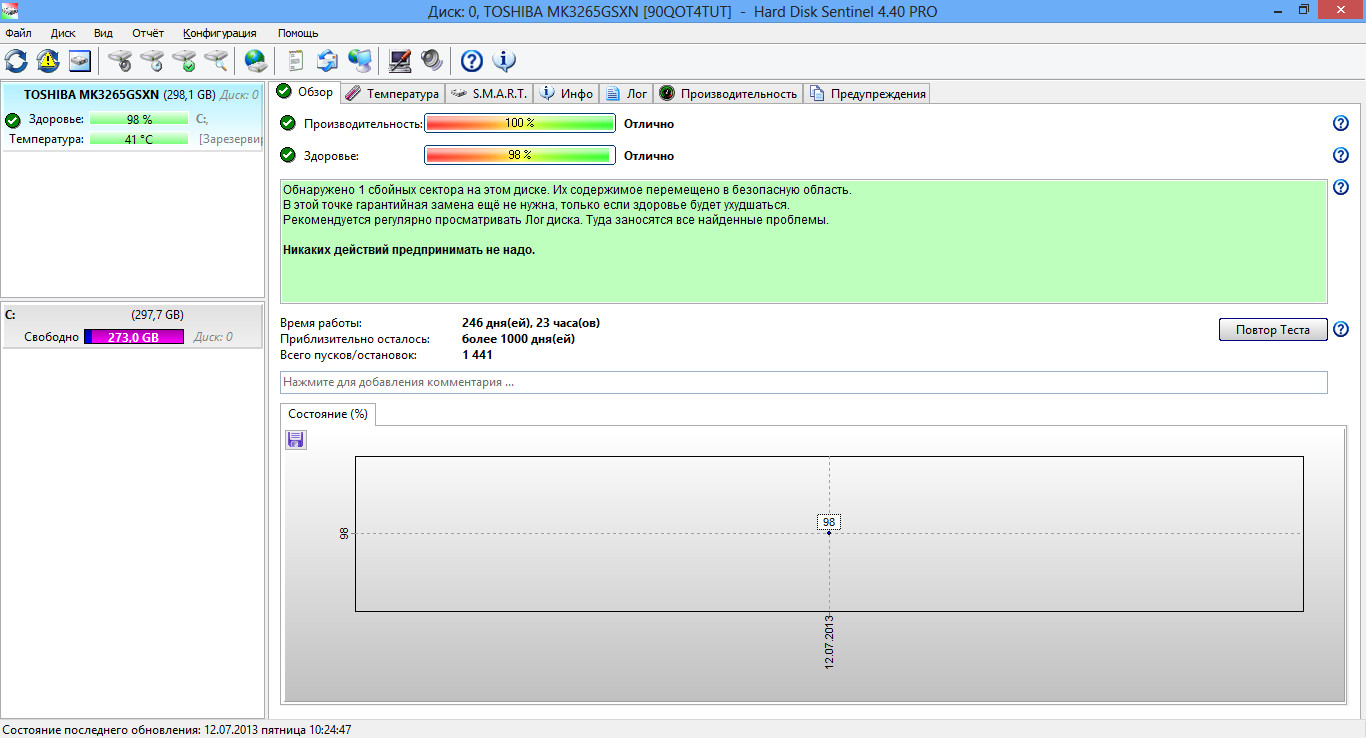Click the disk with green checkmark icon
Image resolution: width=1366 pixels, height=738 pixels.
coord(184,61)
